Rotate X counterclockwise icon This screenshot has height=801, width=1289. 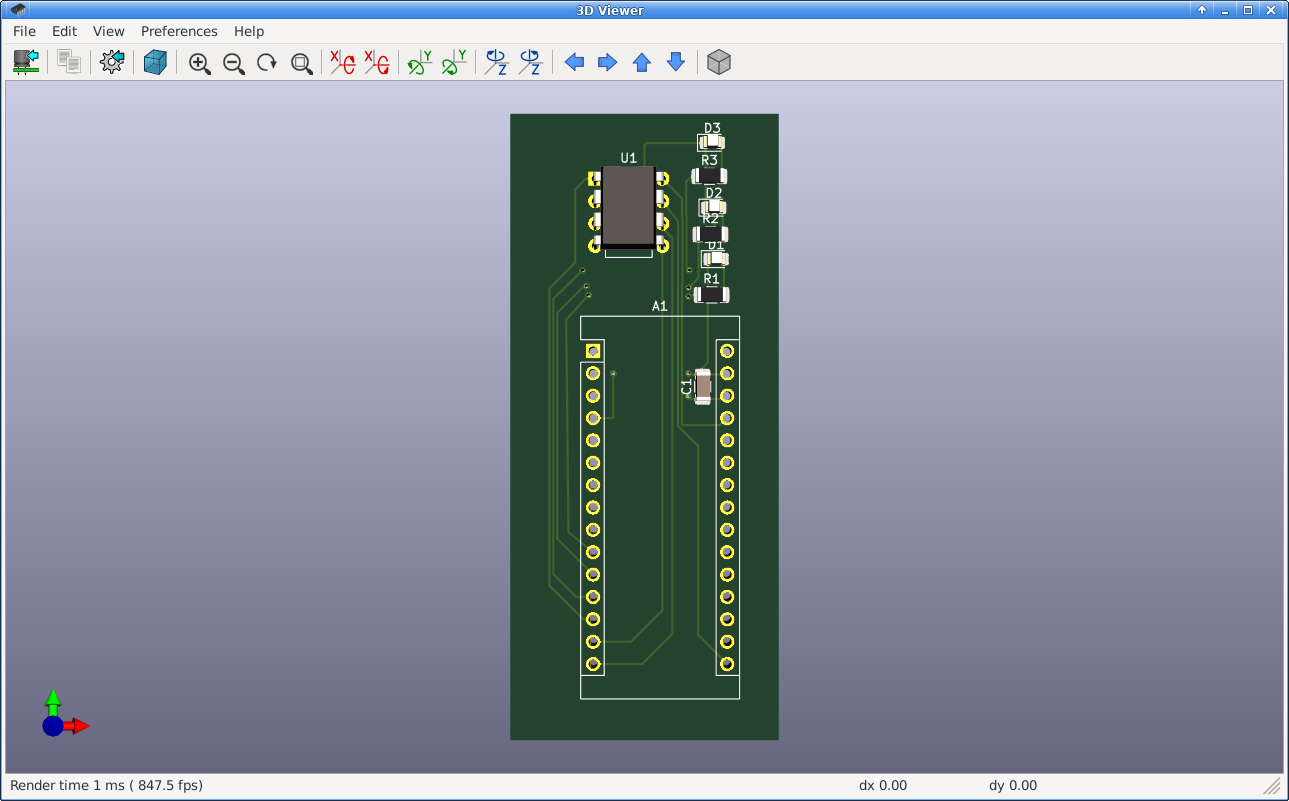377,63
